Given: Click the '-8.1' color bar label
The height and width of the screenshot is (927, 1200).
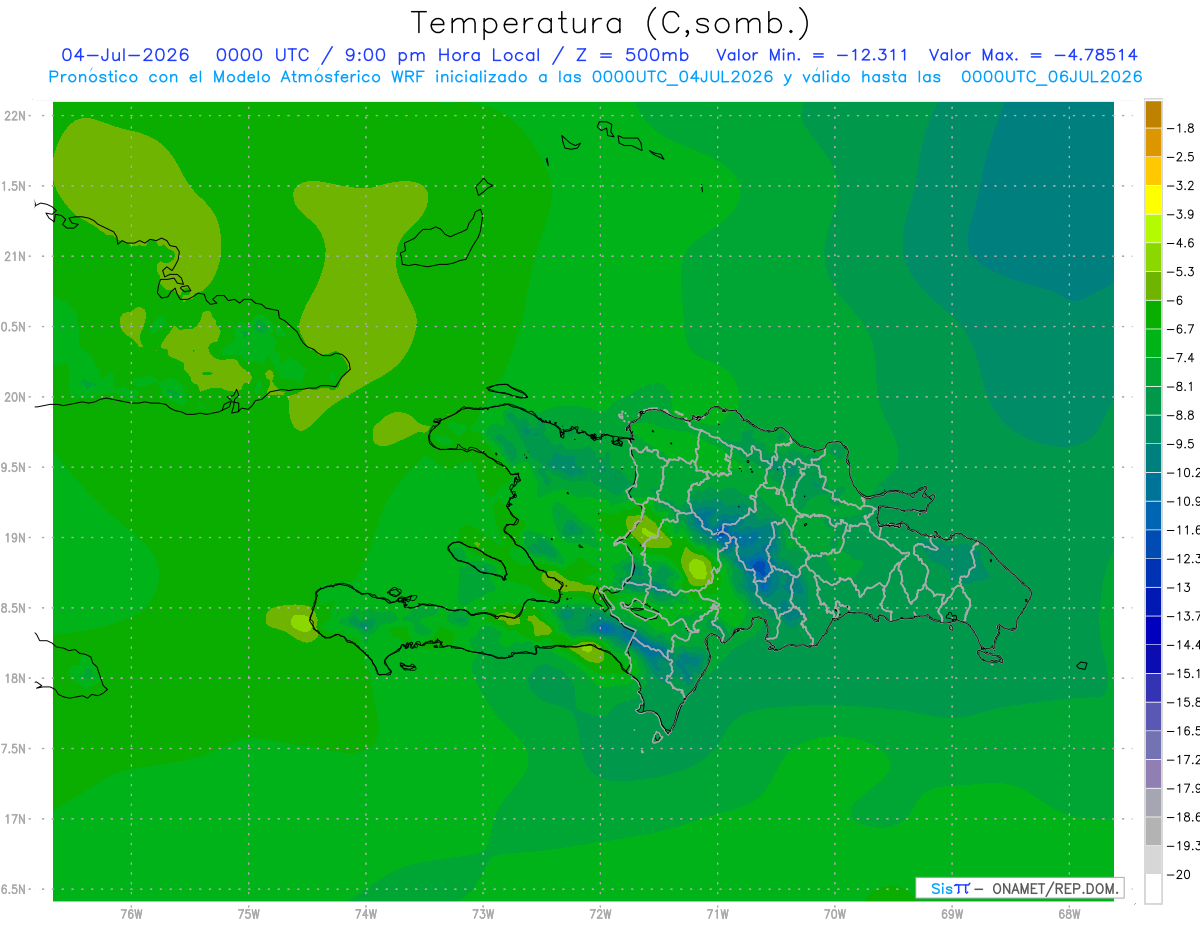Looking at the screenshot, I should [1181, 386].
